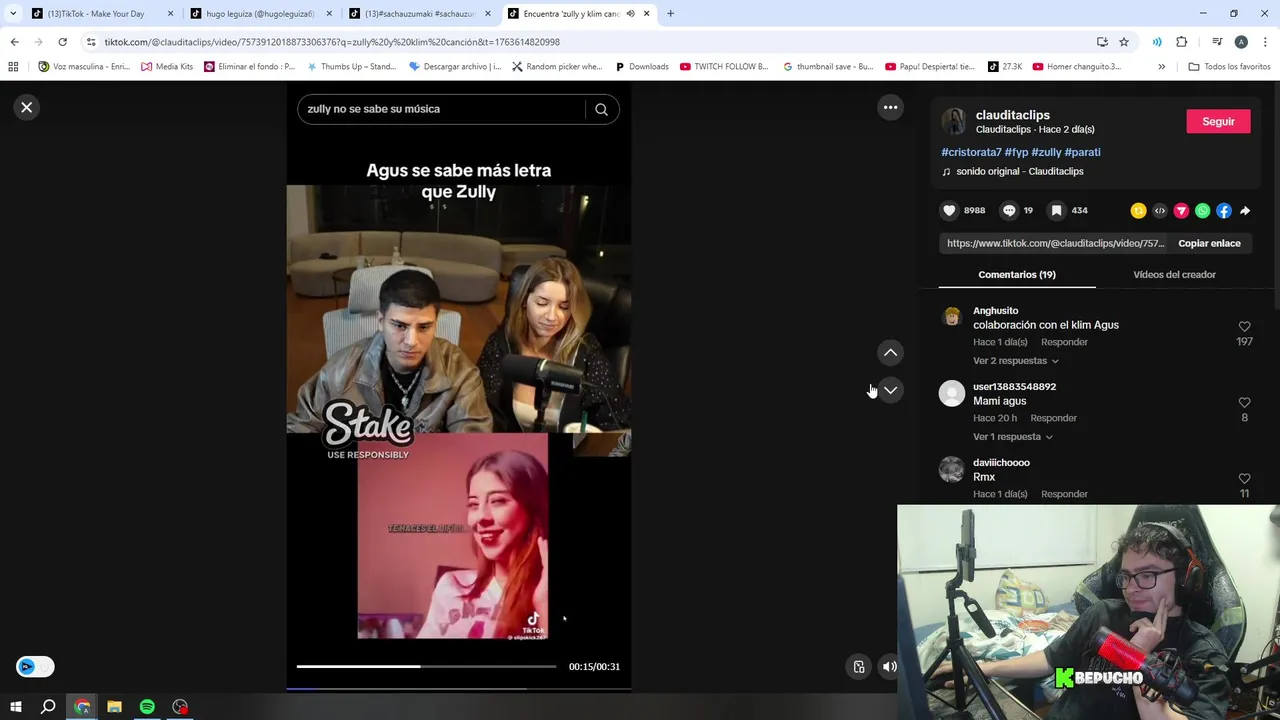Click the video progress bar
Image resolution: width=1280 pixels, height=720 pixels.
[426, 666]
